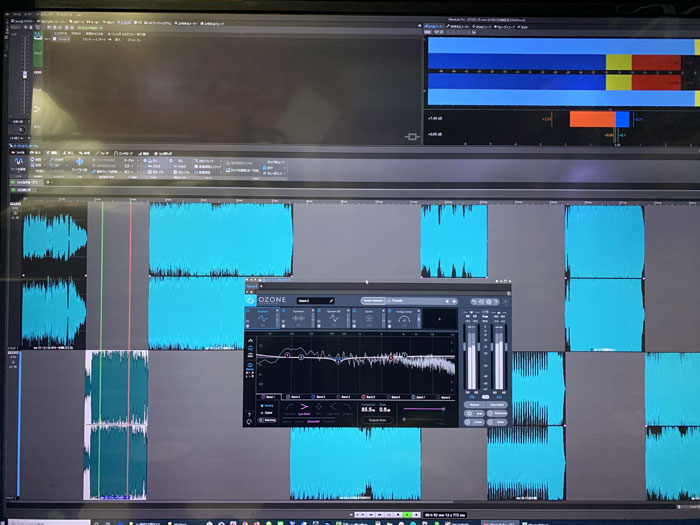Select the Vintage Limiter module in Ozone

click(x=404, y=318)
